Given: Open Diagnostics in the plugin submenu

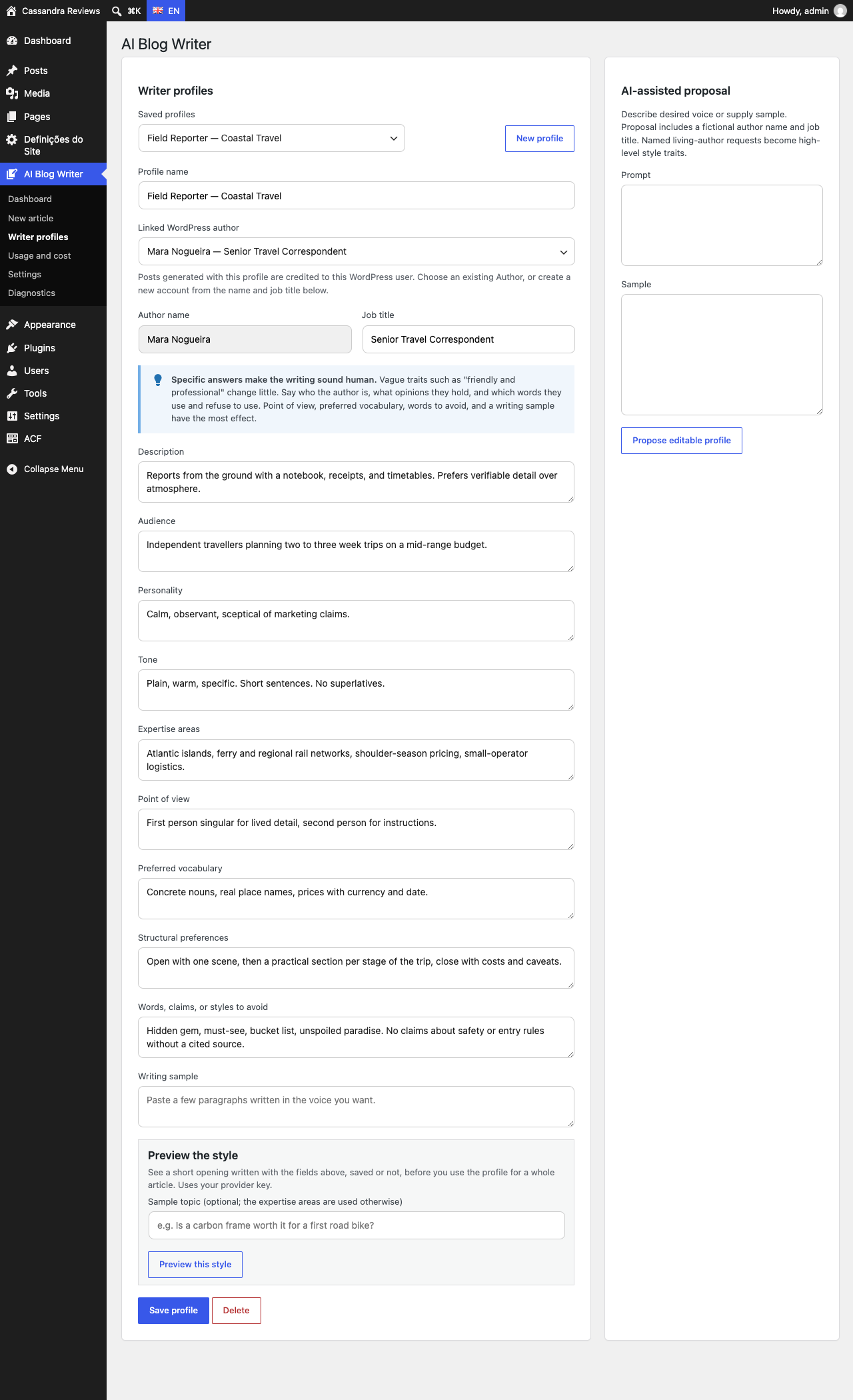Looking at the screenshot, I should [31, 293].
